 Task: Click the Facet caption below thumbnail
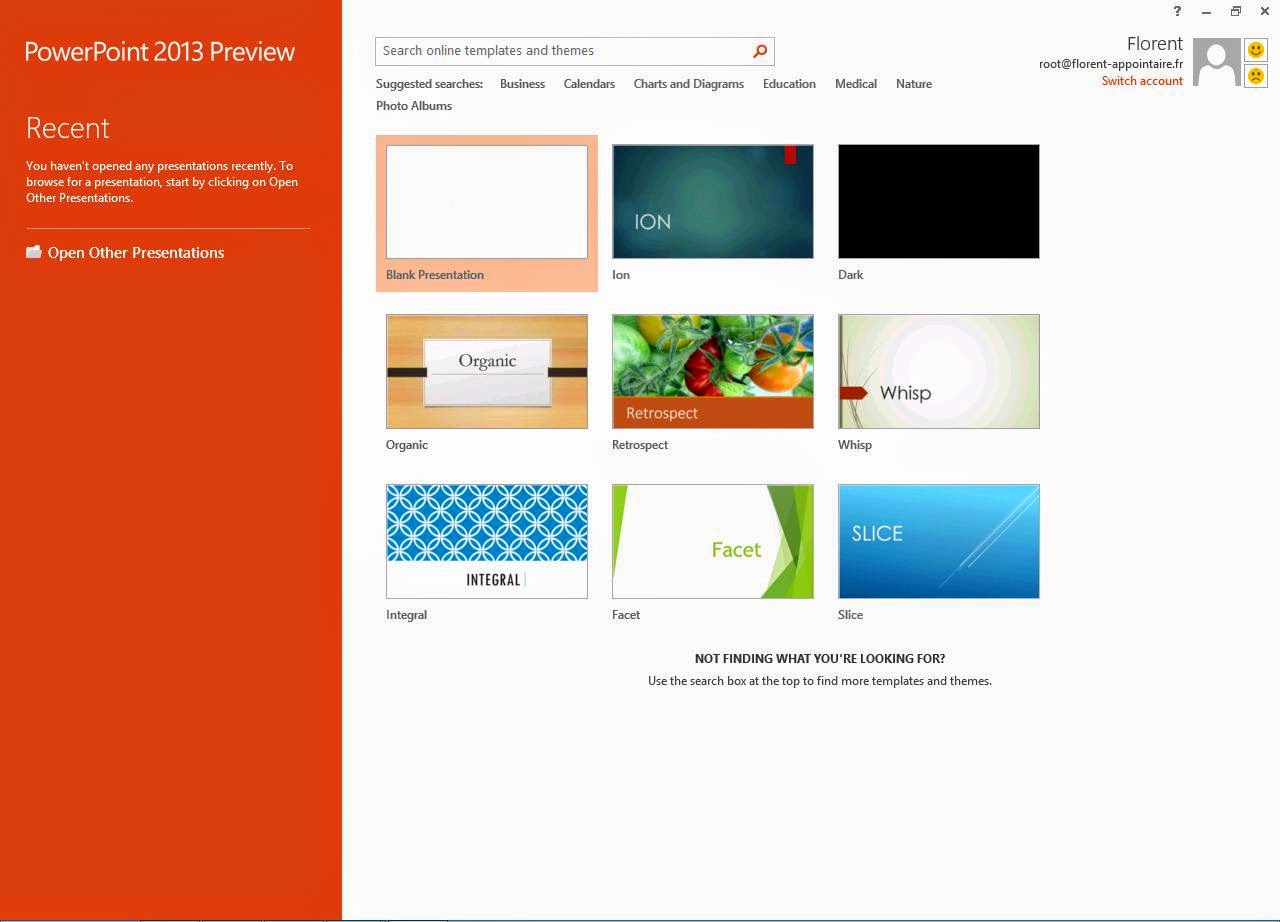pos(626,615)
